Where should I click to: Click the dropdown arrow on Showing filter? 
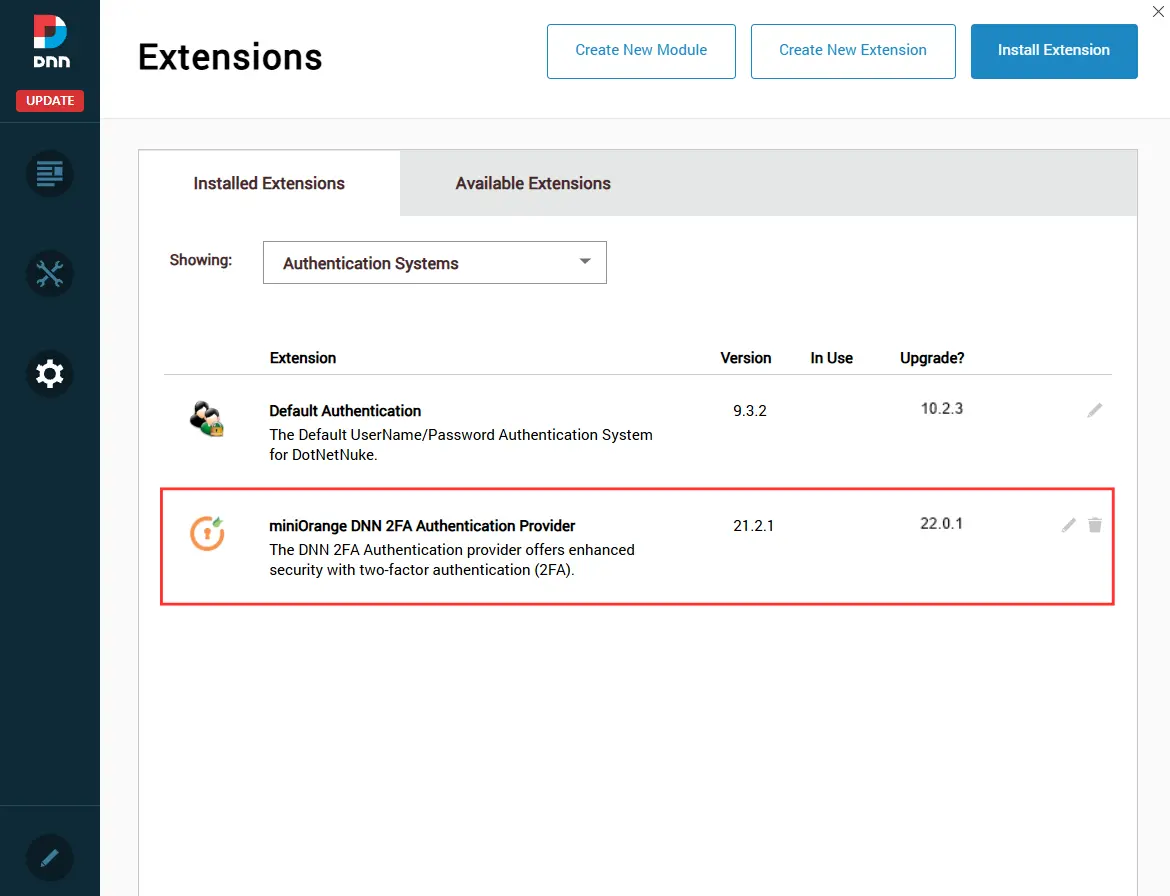click(x=585, y=261)
